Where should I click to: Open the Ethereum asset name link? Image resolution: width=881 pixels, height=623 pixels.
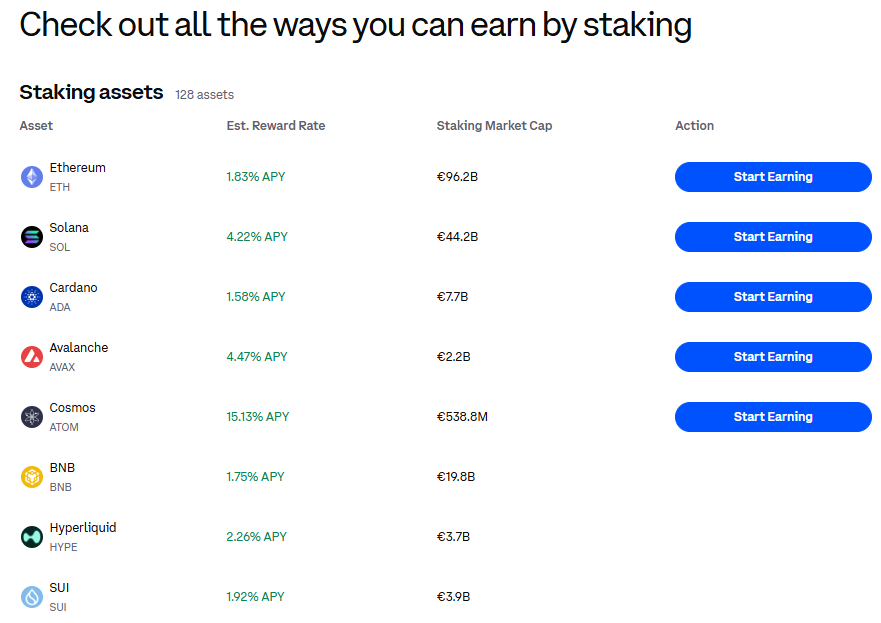pyautogui.click(x=77, y=167)
